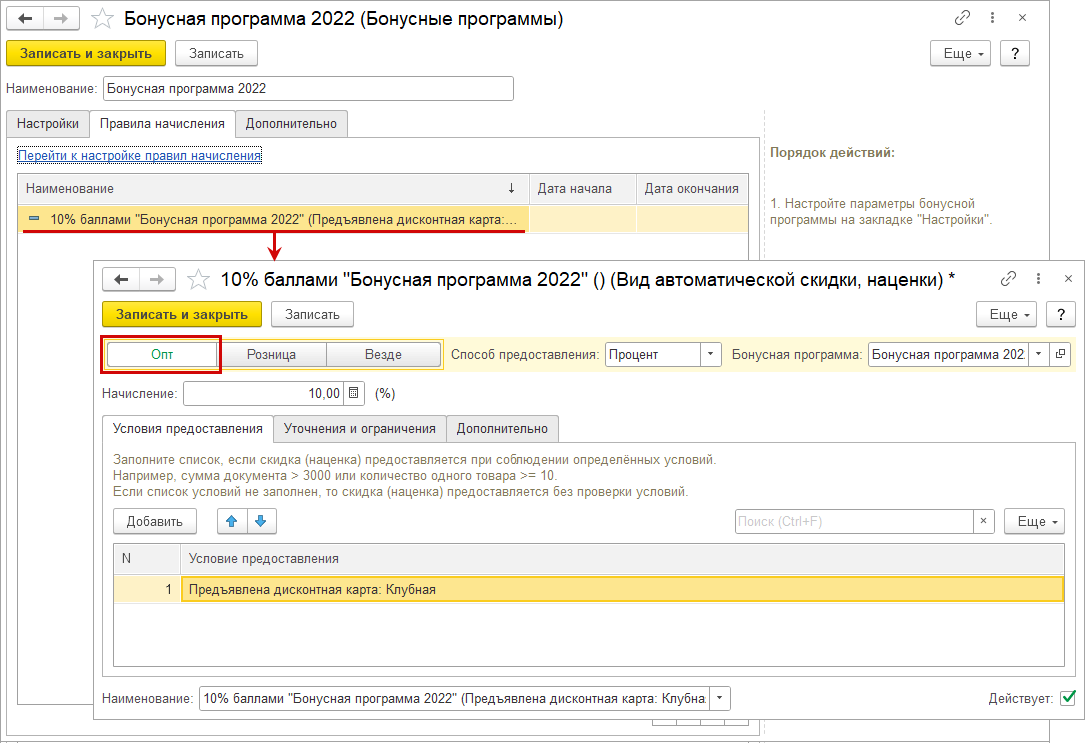Open link Перейти к настройке правил начисления
1085x743 pixels.
click(x=140, y=156)
